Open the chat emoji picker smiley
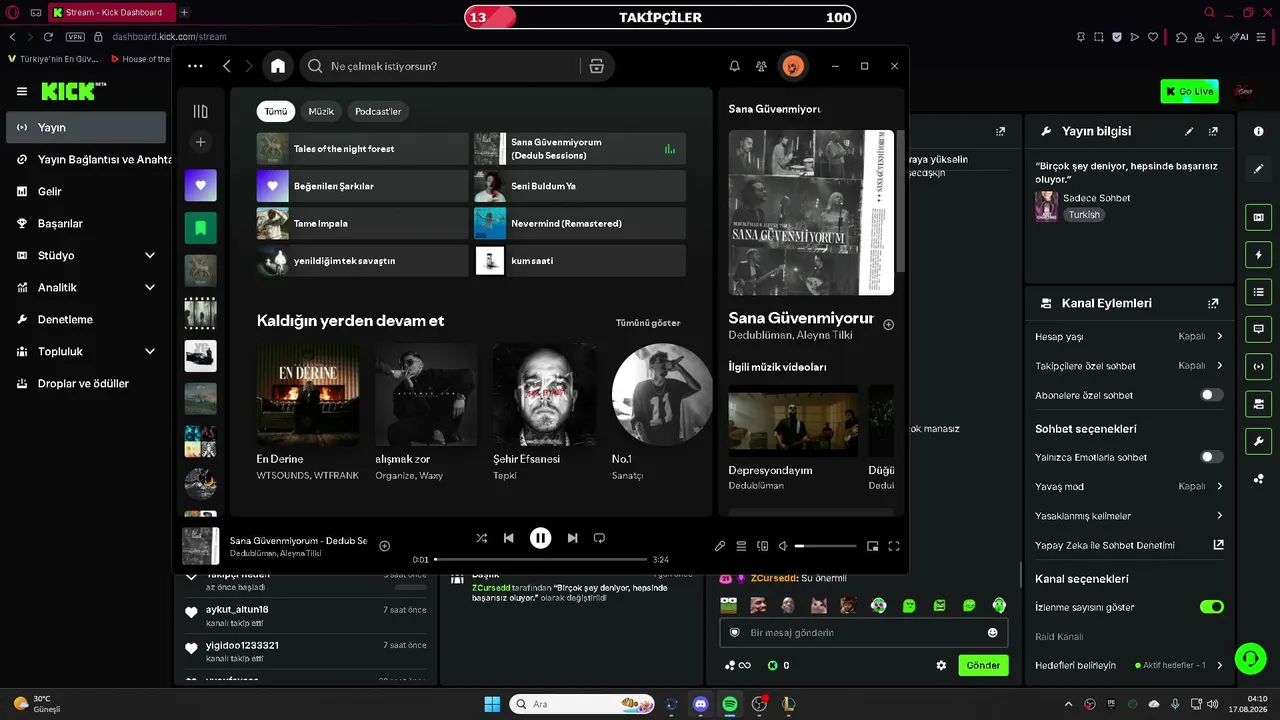This screenshot has width=1280, height=720. click(993, 633)
